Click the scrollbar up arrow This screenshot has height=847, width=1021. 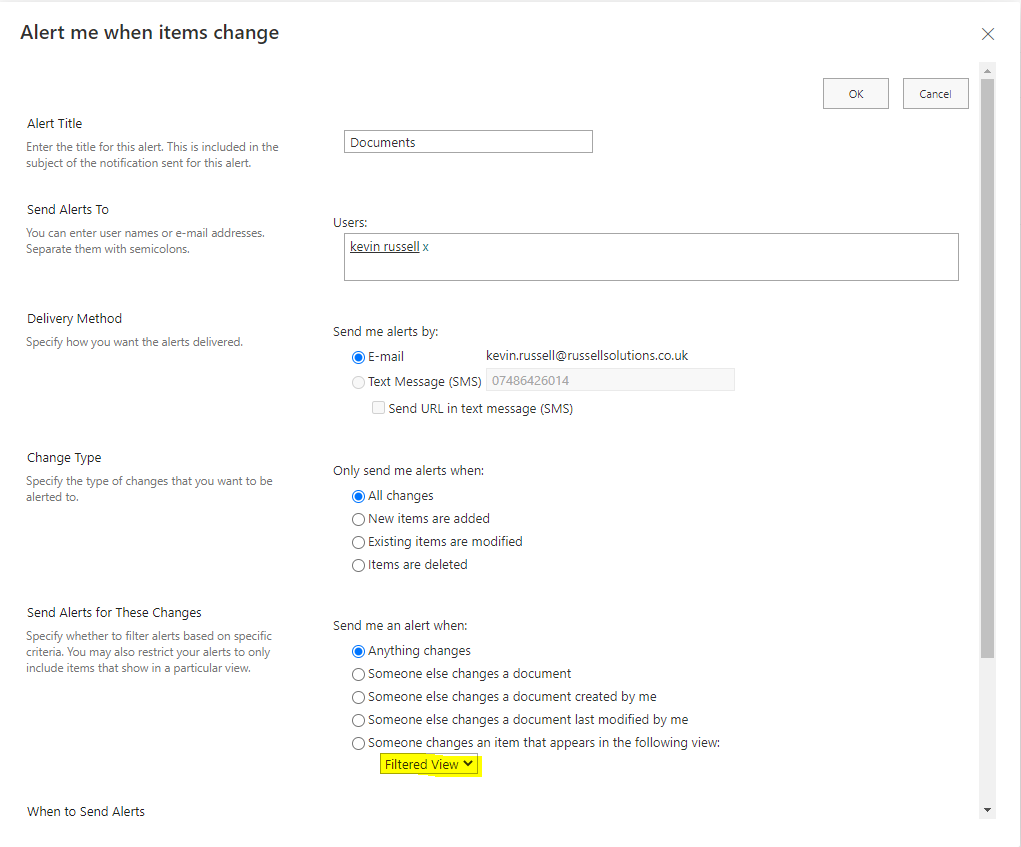pos(987,70)
